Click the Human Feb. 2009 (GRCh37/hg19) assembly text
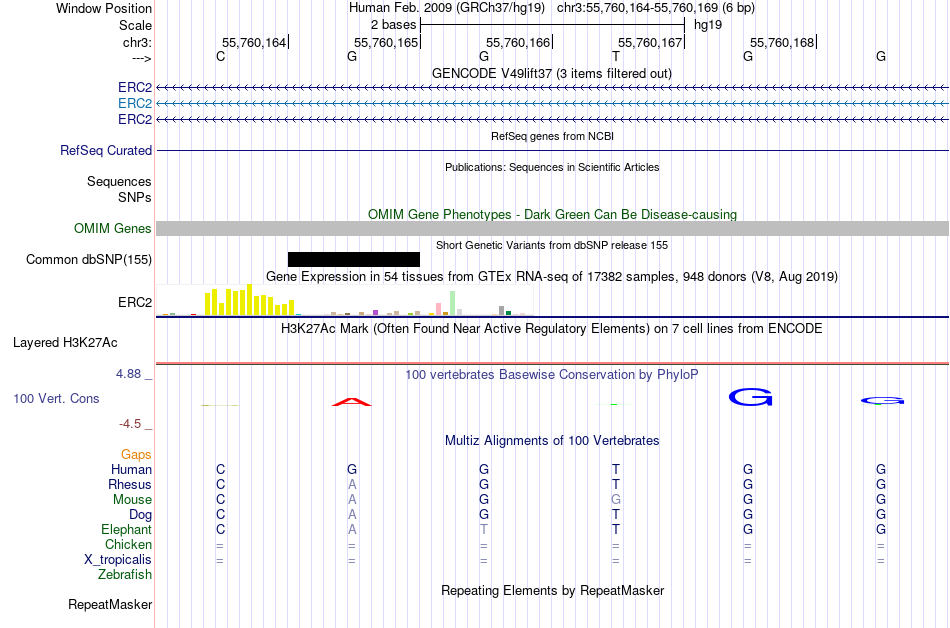 [447, 8]
